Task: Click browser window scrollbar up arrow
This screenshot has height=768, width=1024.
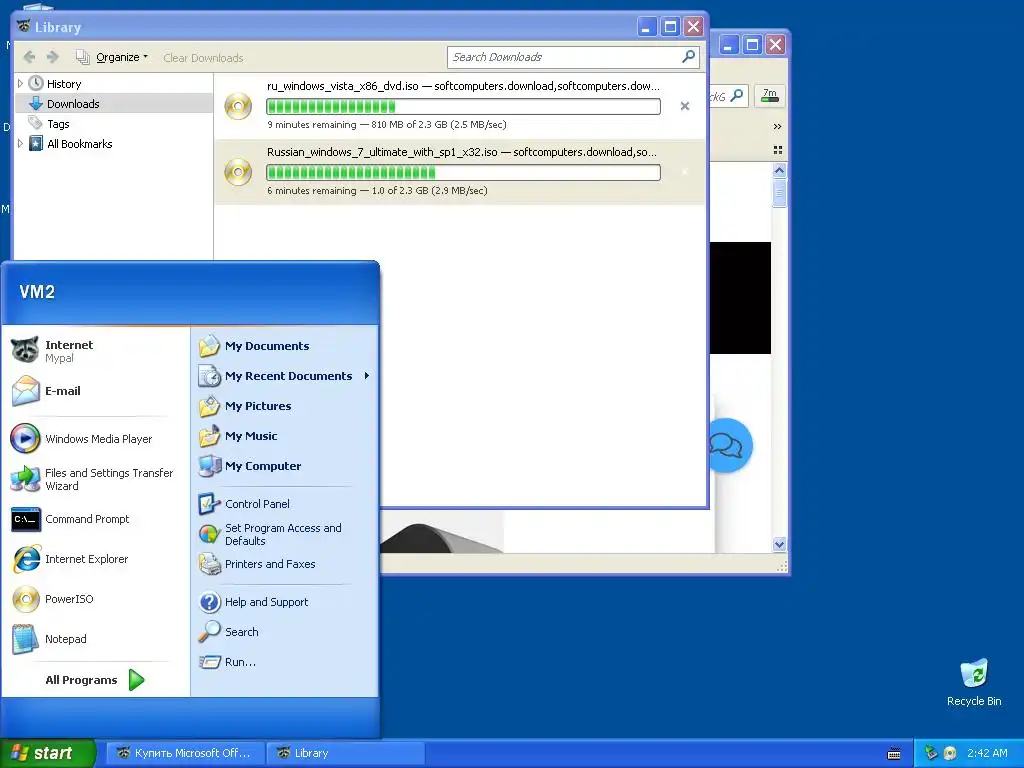Action: coord(778,171)
